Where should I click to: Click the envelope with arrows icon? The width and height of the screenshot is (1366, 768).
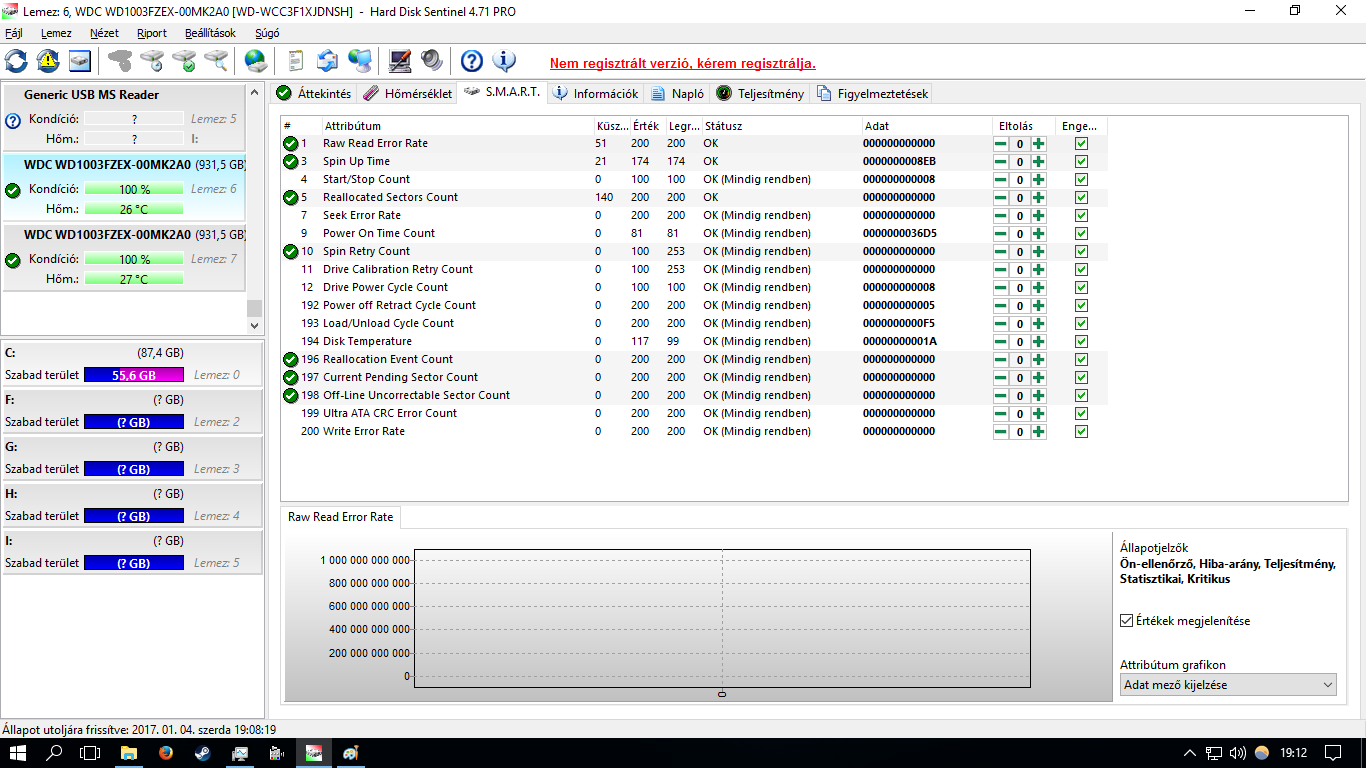tap(327, 61)
